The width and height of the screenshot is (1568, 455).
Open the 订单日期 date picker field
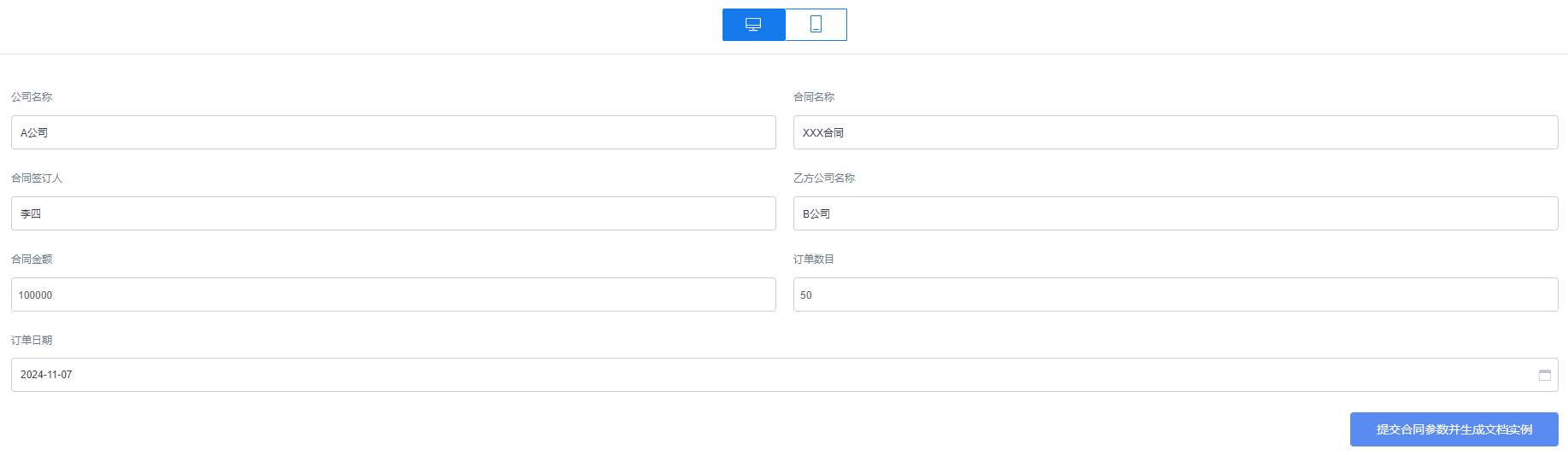[785, 375]
